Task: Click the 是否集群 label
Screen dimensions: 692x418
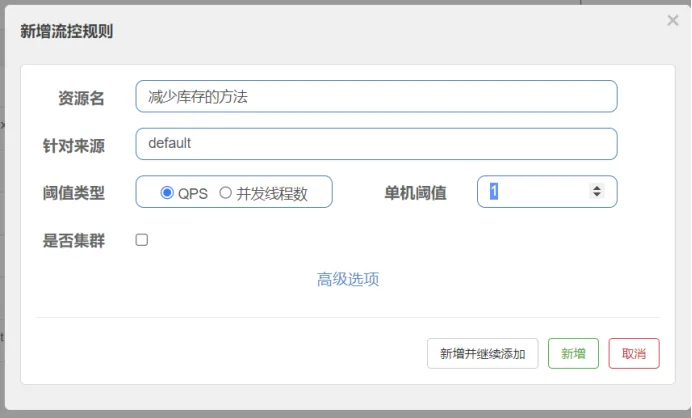Action: [x=74, y=241]
